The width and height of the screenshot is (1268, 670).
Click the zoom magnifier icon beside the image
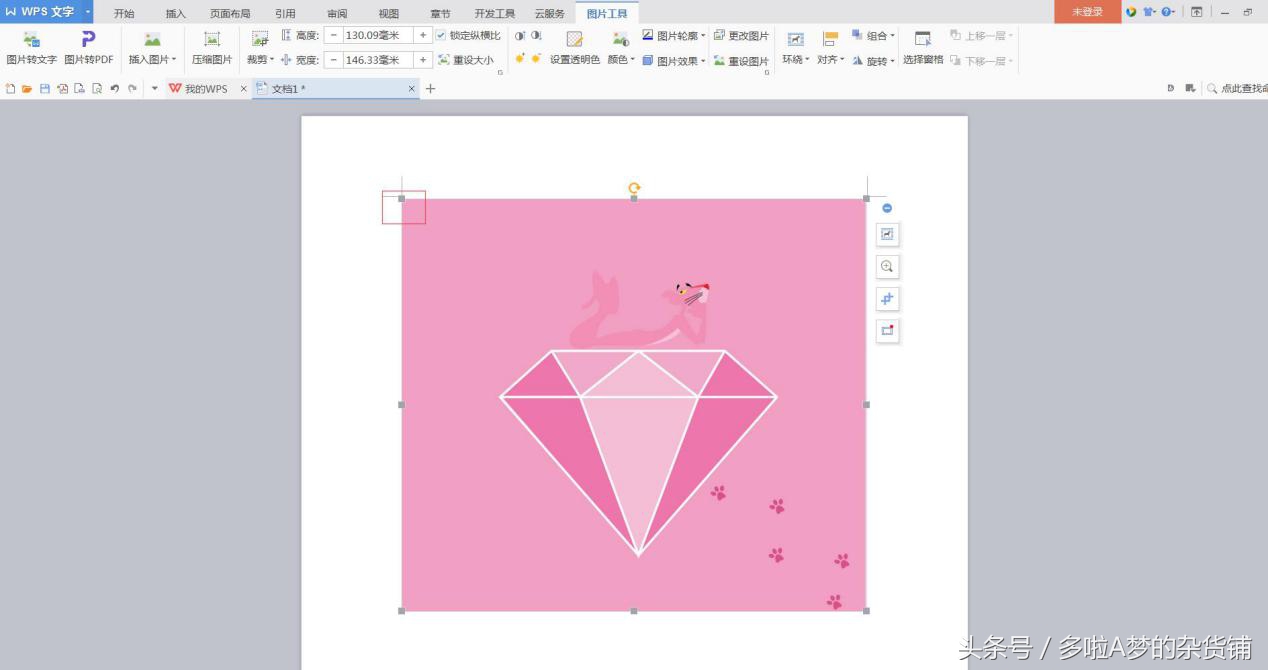[887, 266]
